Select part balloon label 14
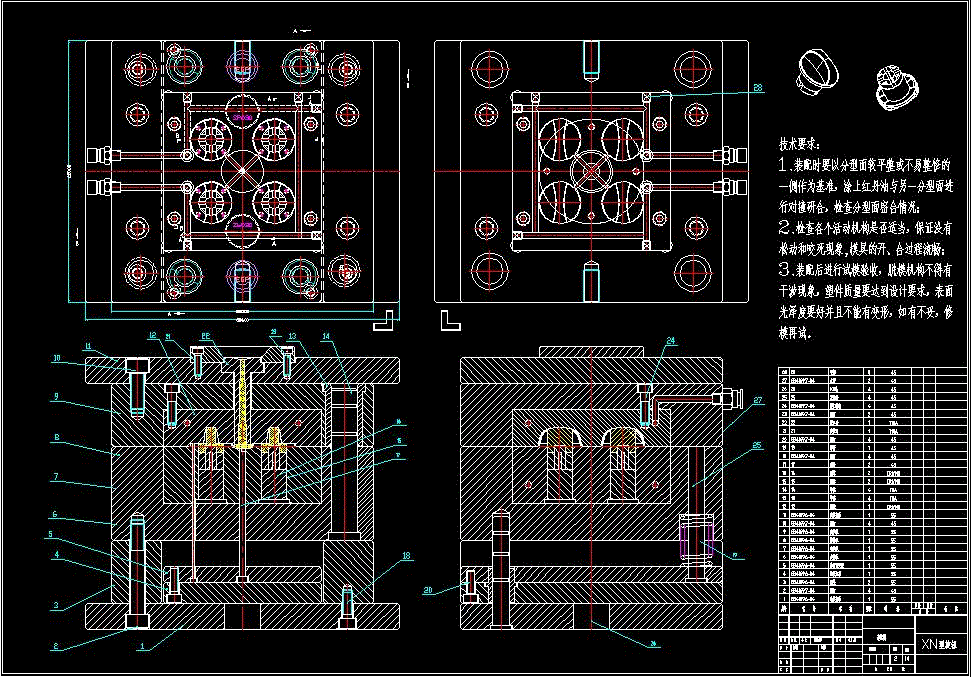The image size is (971, 677). pos(326,336)
